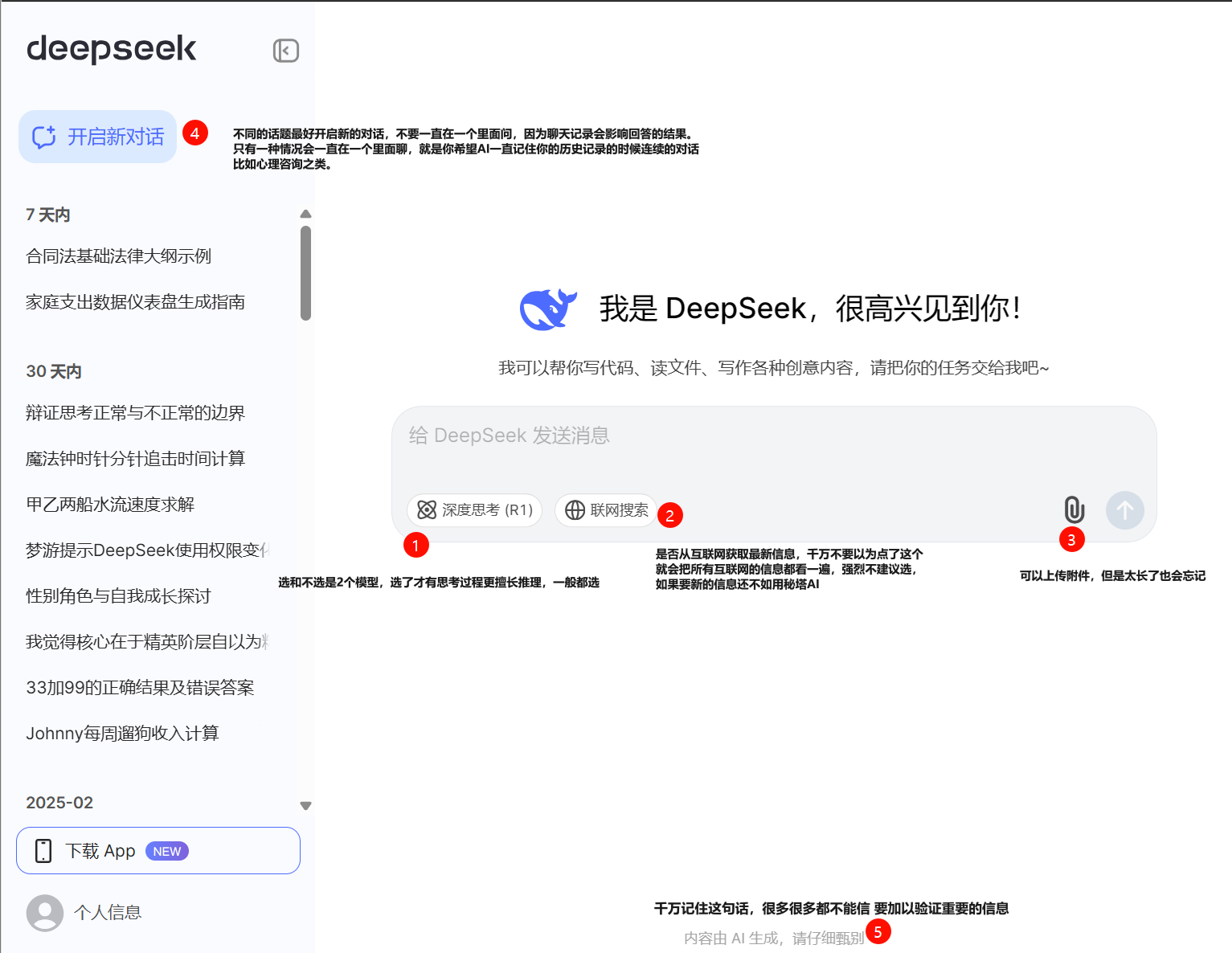Expand the 30 天内 history list
This screenshot has width=1232, height=953.
[x=53, y=371]
